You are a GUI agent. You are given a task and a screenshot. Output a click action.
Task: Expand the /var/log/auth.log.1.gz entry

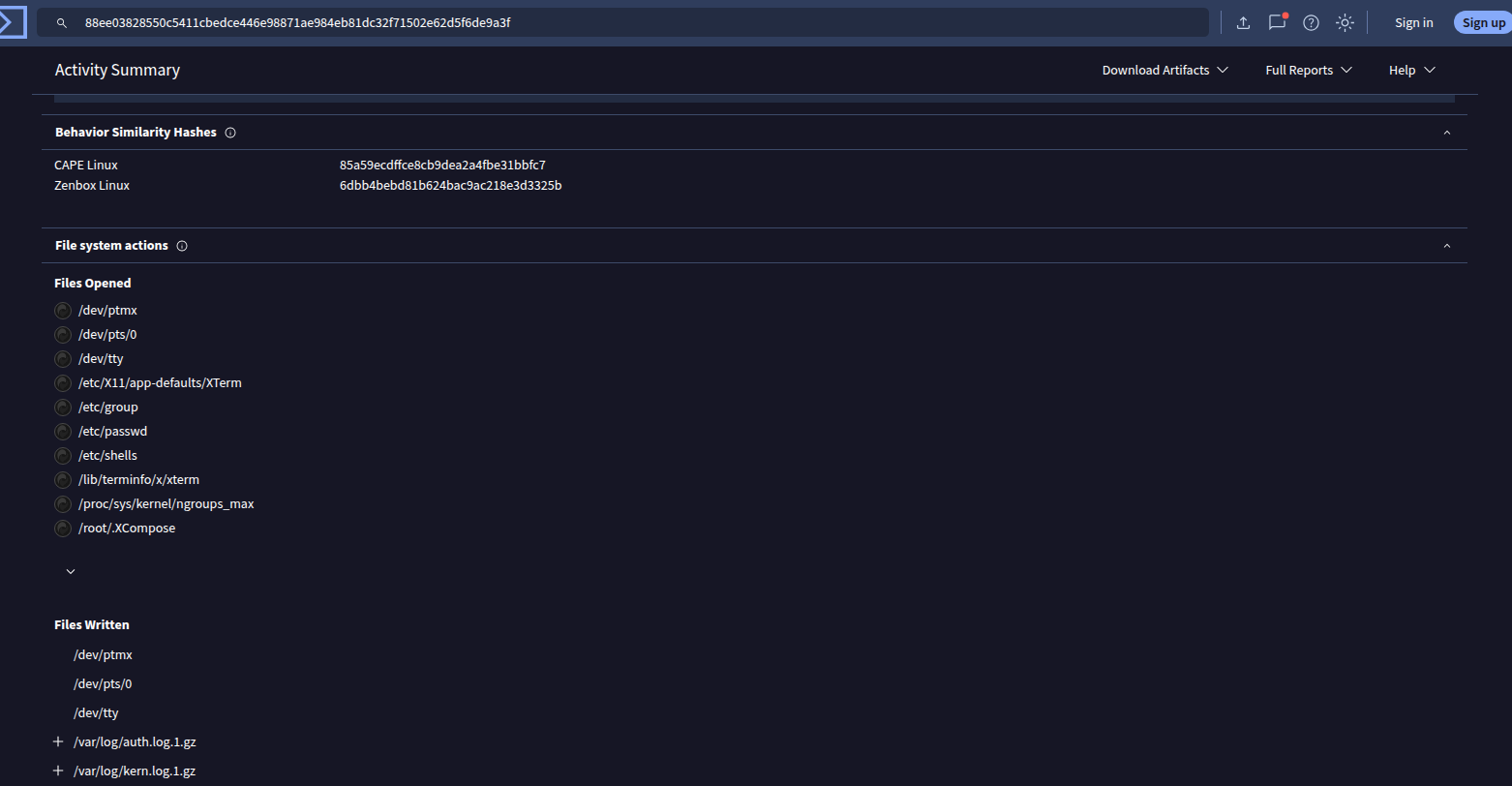click(x=57, y=741)
